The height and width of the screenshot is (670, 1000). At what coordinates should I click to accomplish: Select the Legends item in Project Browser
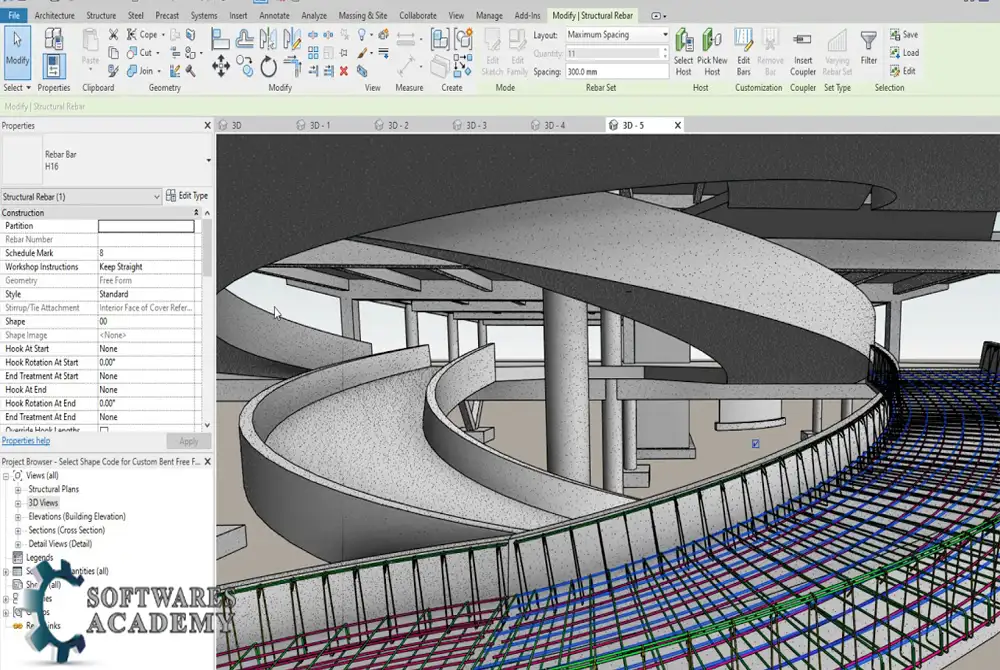40,558
